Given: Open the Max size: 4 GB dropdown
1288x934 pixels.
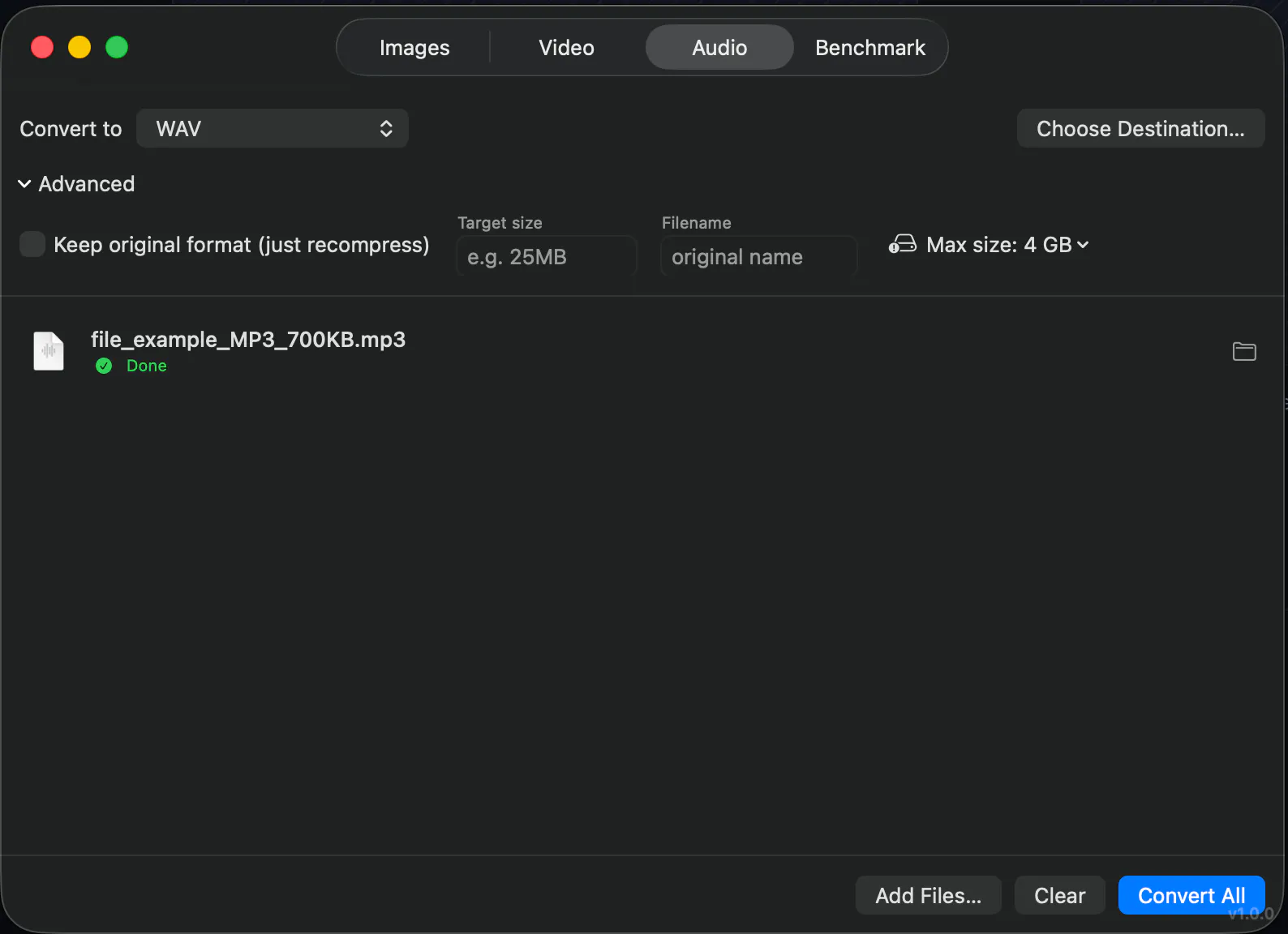Looking at the screenshot, I should pyautogui.click(x=1007, y=245).
